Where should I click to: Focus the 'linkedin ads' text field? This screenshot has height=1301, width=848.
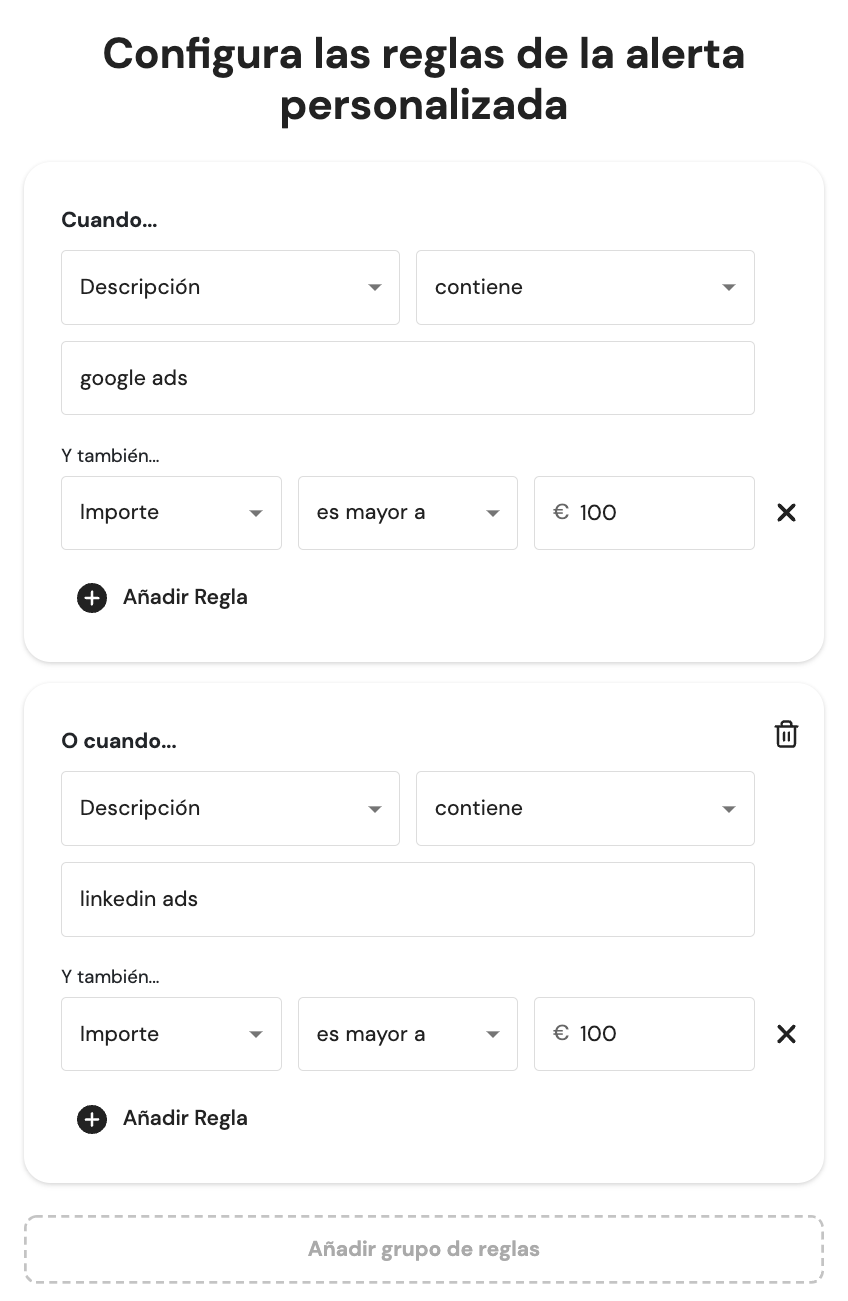click(x=407, y=899)
